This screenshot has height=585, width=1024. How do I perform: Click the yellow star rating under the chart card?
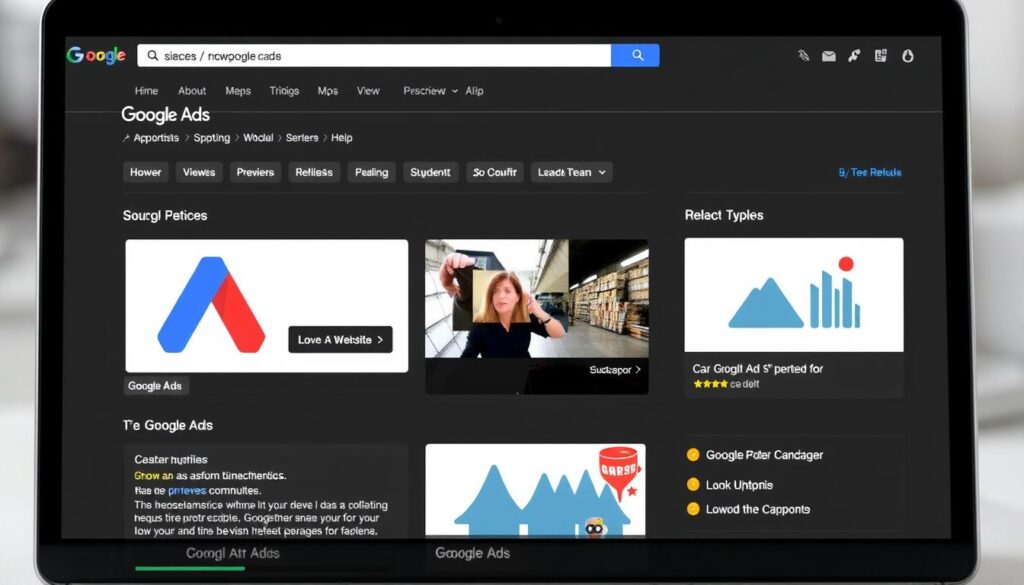coord(711,384)
